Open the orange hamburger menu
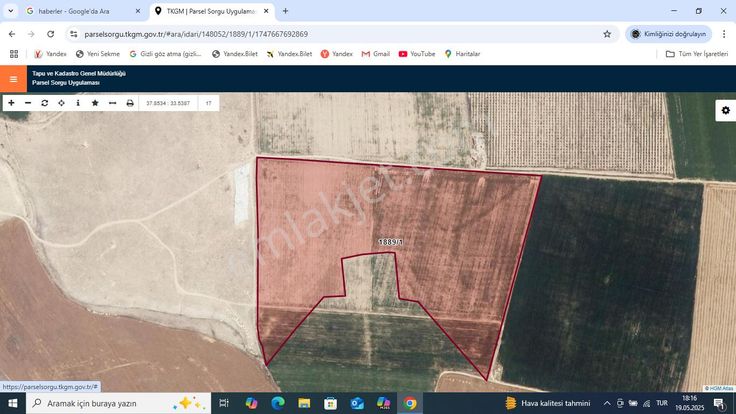736x414 pixels. pos(13,79)
